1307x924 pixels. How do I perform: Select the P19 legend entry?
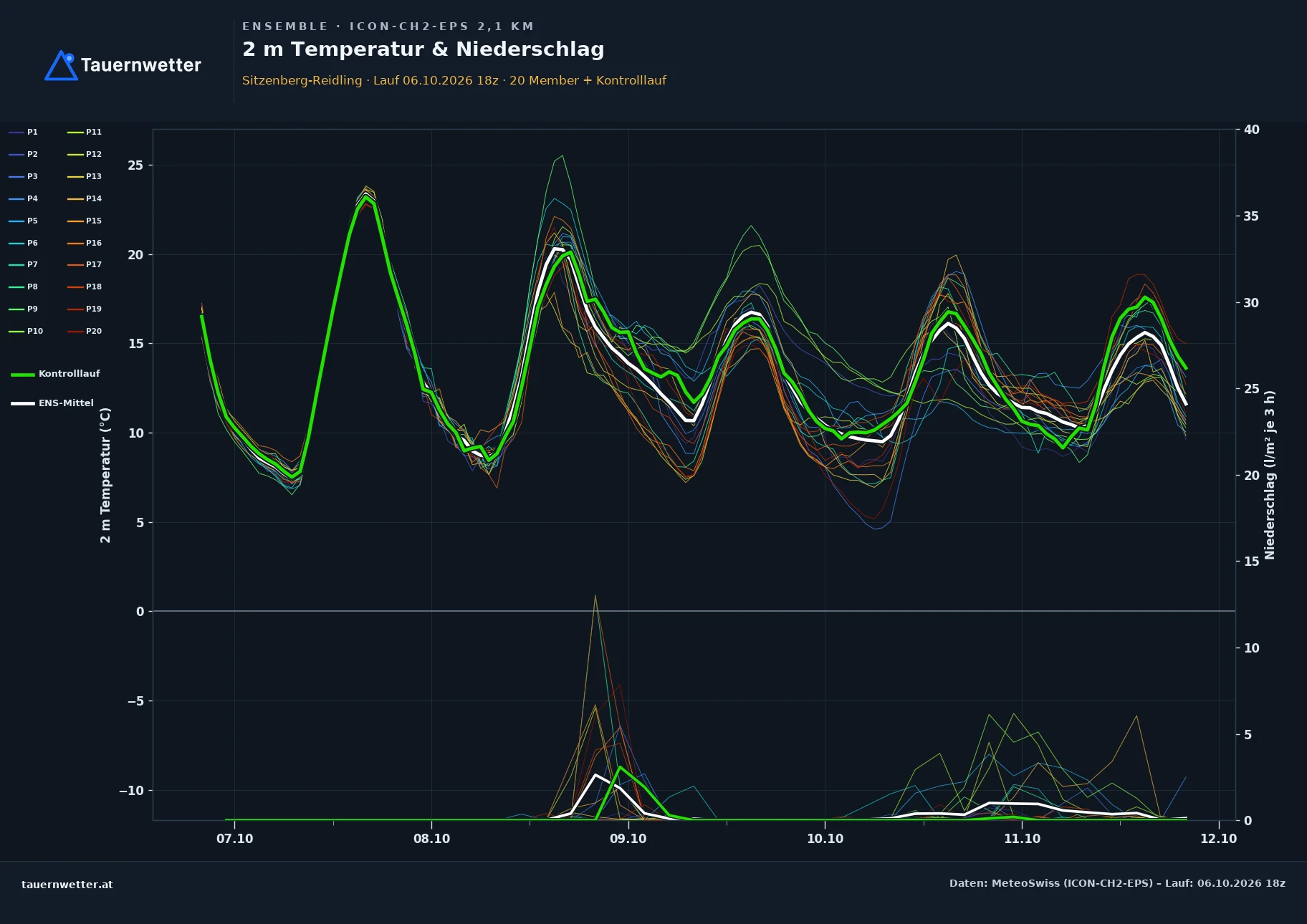[x=85, y=309]
